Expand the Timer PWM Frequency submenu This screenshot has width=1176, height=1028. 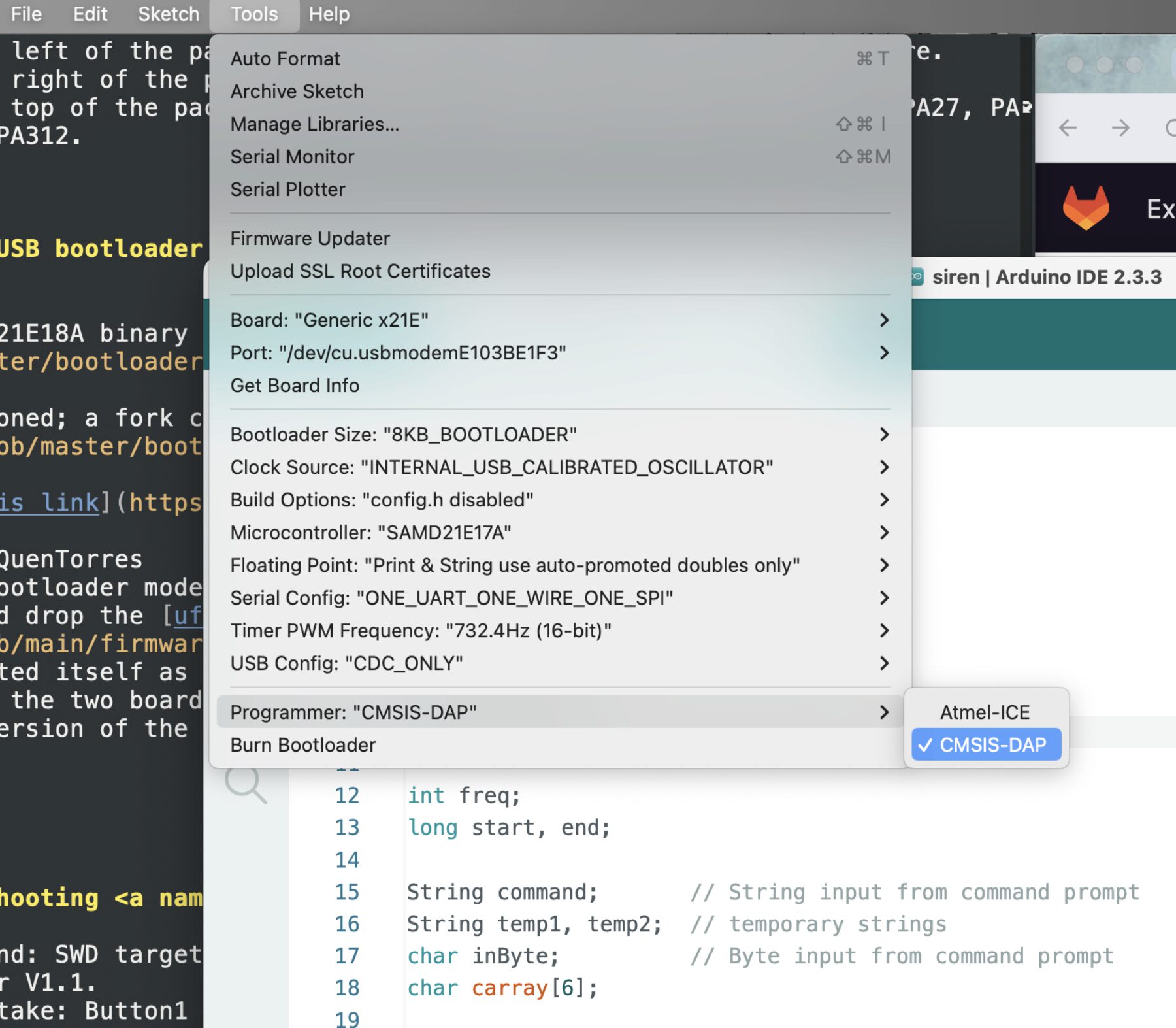[x=560, y=631]
